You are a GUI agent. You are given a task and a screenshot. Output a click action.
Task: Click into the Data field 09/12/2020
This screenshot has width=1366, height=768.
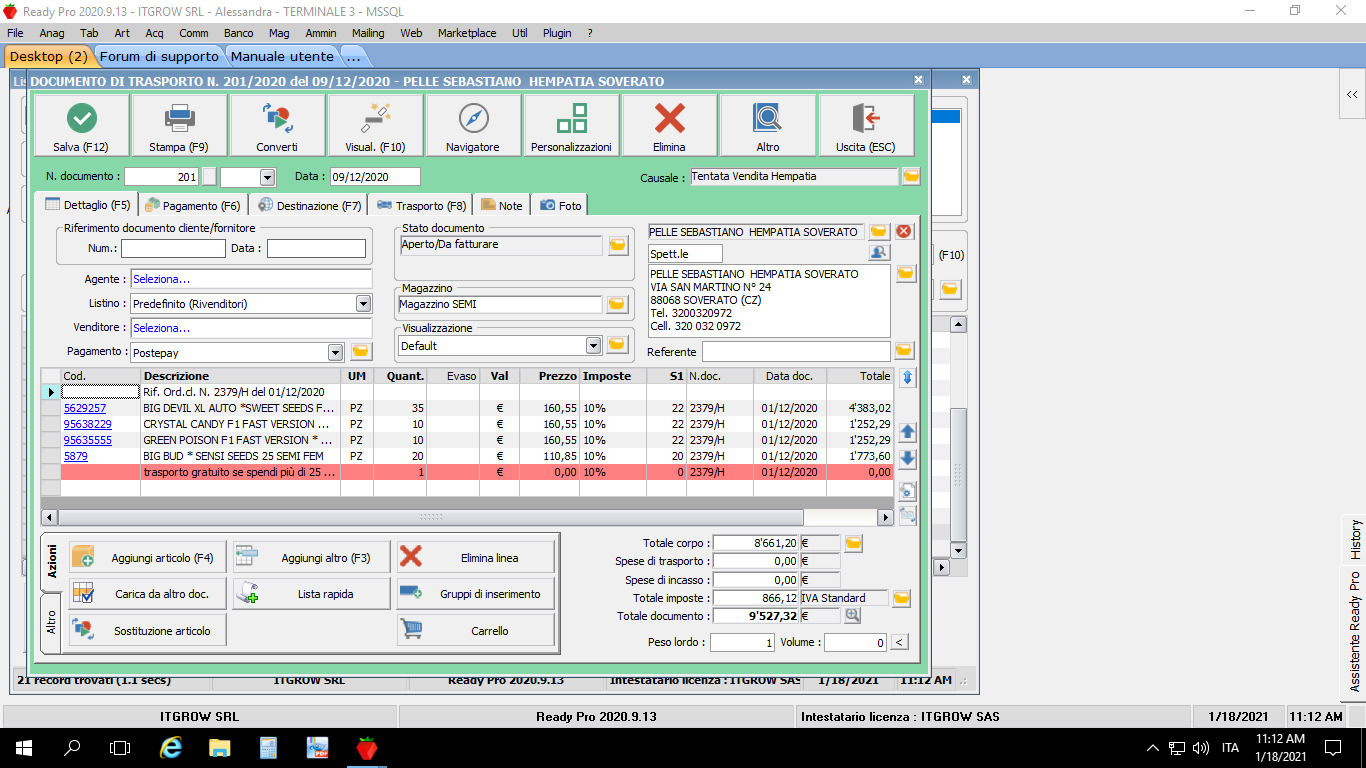[375, 177]
